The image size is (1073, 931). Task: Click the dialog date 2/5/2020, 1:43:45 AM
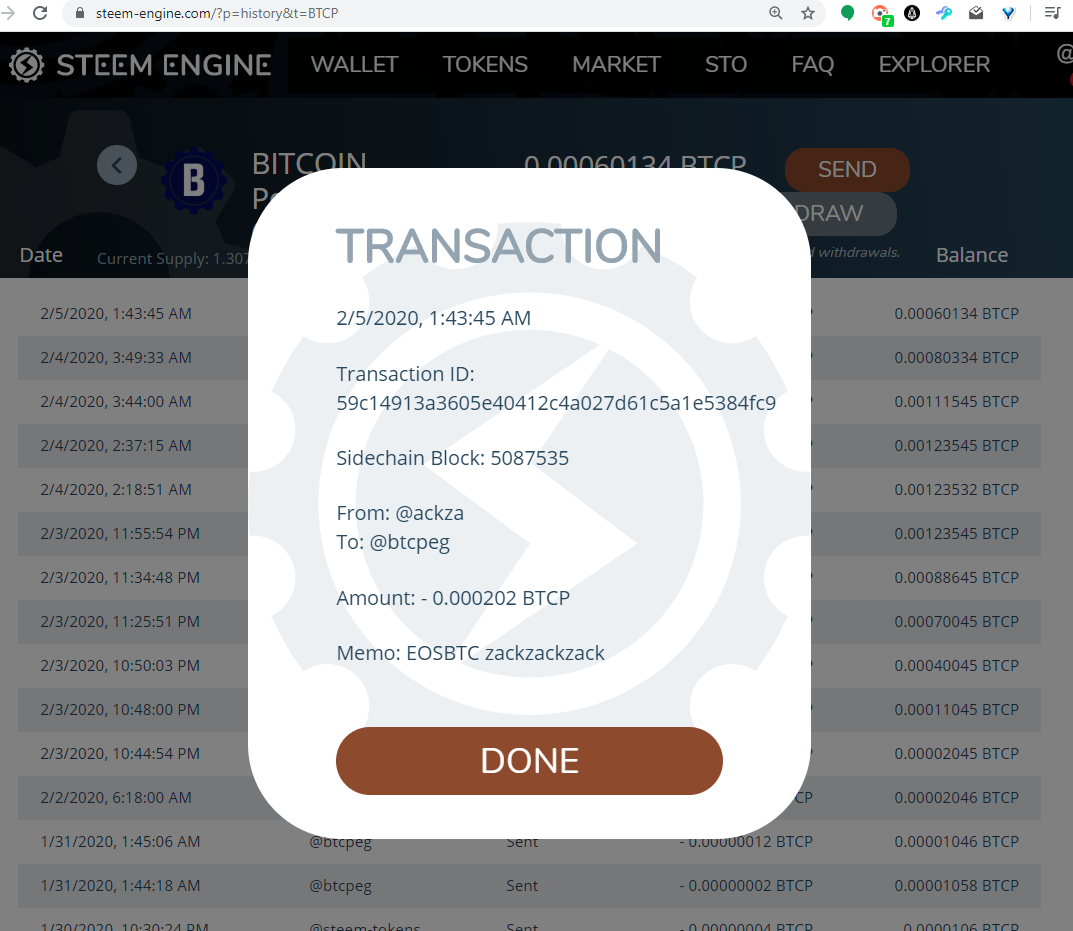[x=433, y=318]
